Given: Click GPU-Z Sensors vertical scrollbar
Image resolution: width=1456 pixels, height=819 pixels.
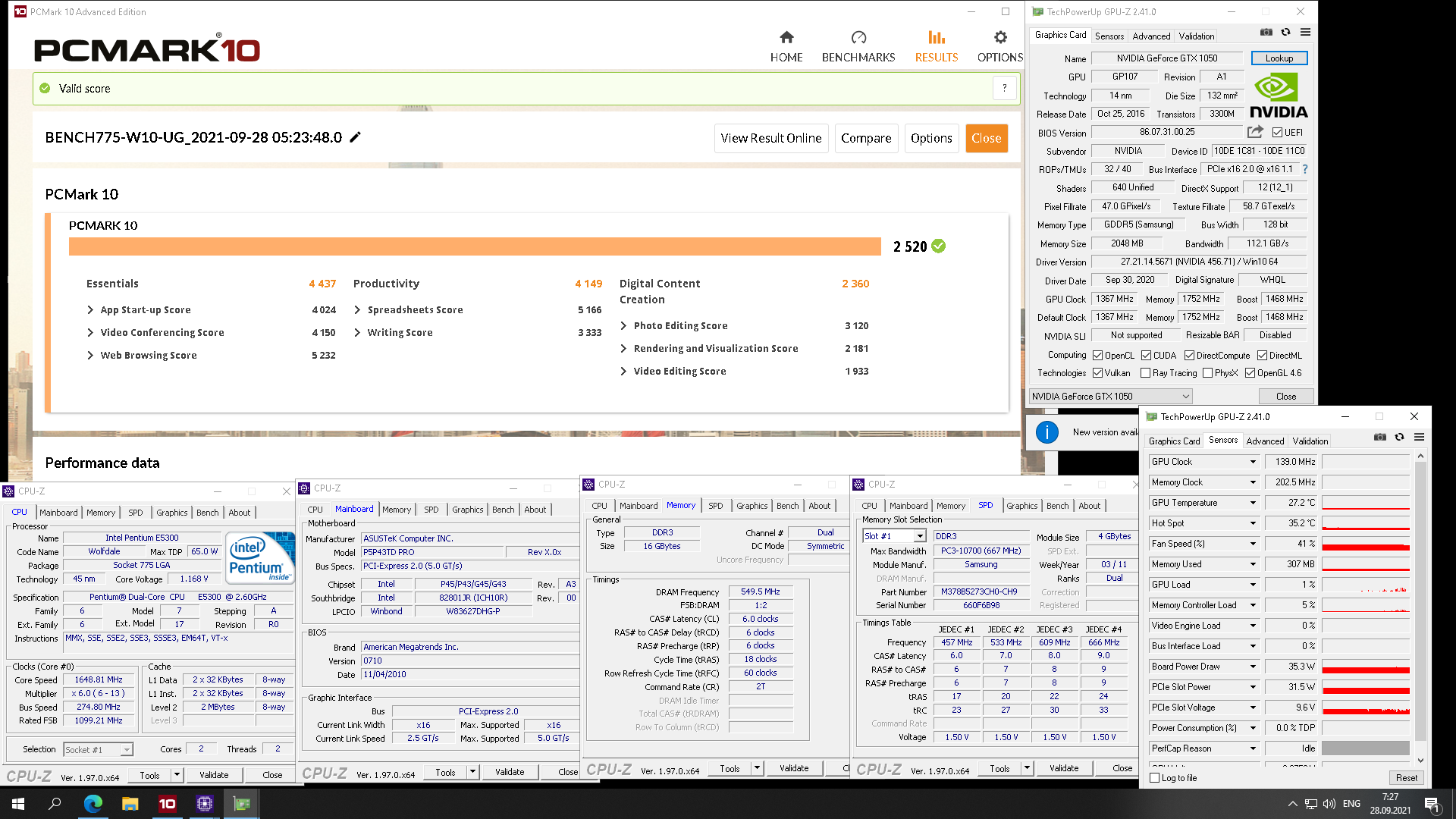Looking at the screenshot, I should tap(1420, 607).
